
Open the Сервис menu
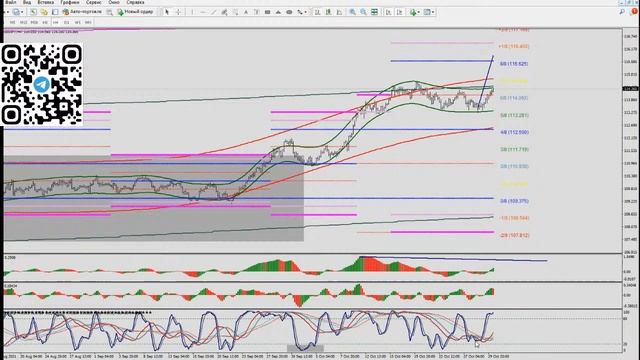coord(93,2)
